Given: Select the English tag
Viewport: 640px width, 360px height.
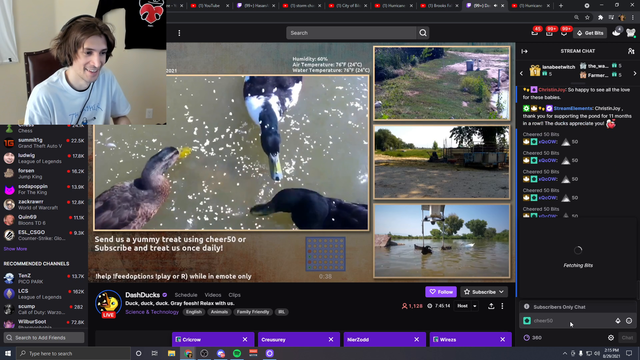Looking at the screenshot, I should pyautogui.click(x=194, y=312).
